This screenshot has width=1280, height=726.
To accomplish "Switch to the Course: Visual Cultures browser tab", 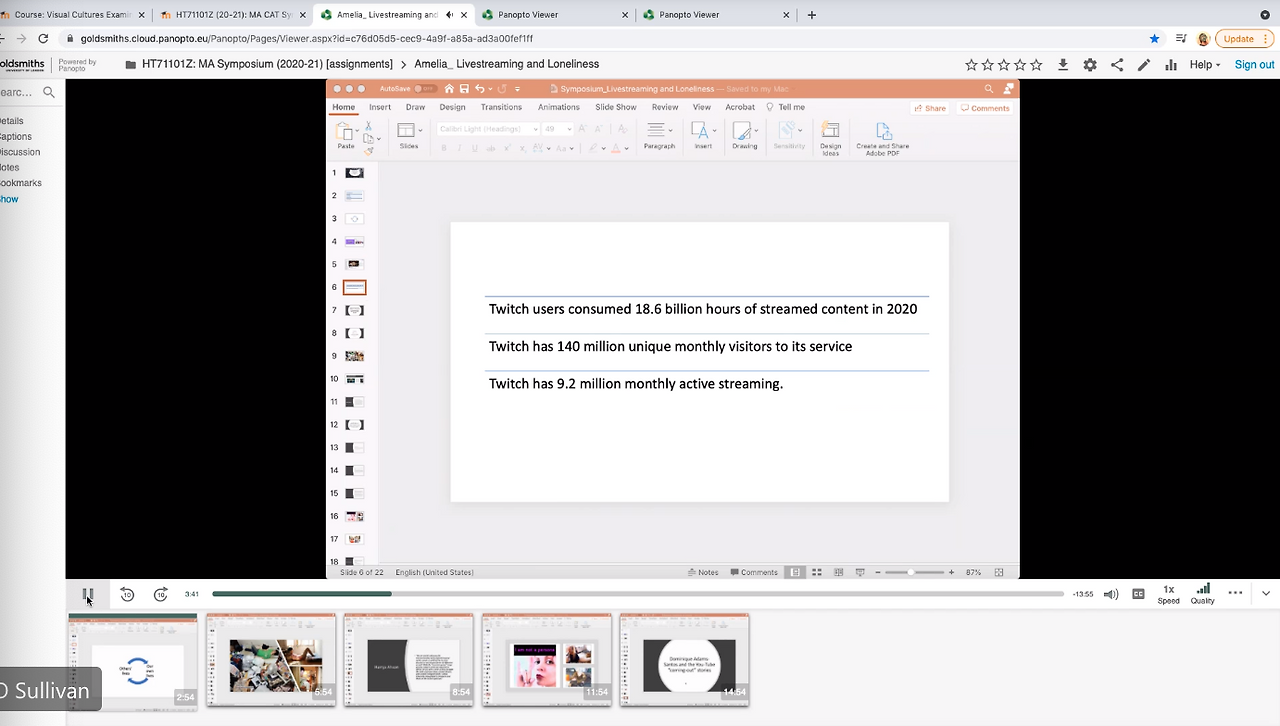I will pyautogui.click(x=72, y=15).
